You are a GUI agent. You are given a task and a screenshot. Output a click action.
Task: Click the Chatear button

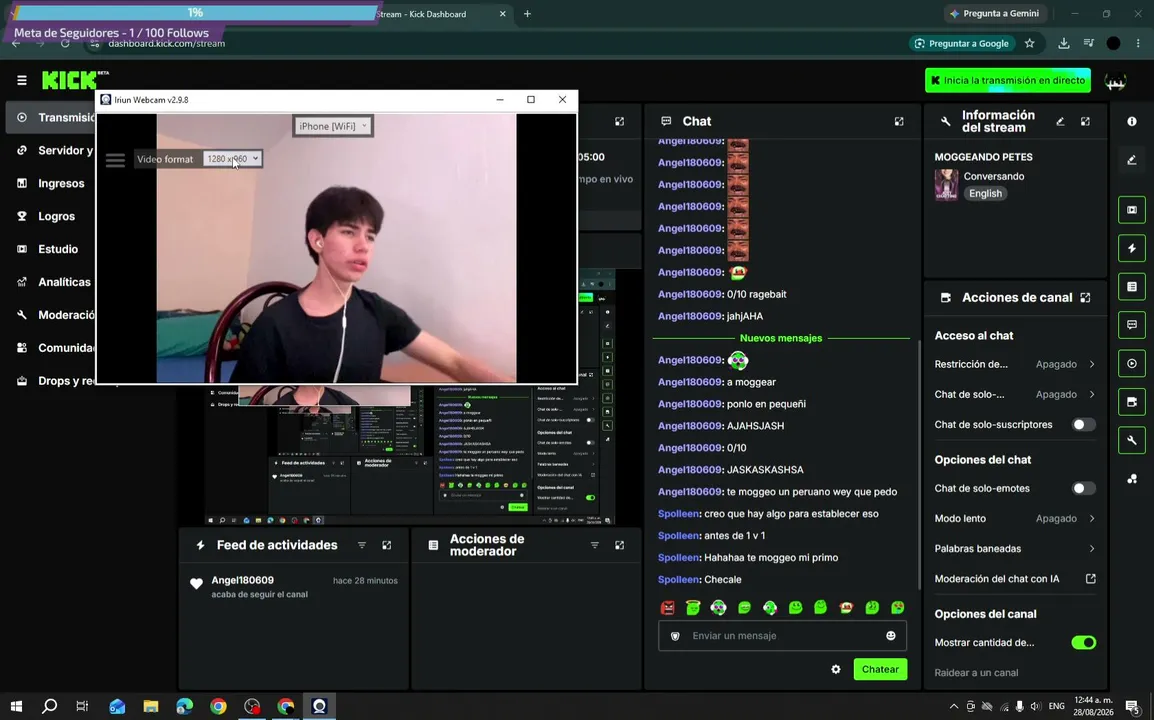pos(879,669)
